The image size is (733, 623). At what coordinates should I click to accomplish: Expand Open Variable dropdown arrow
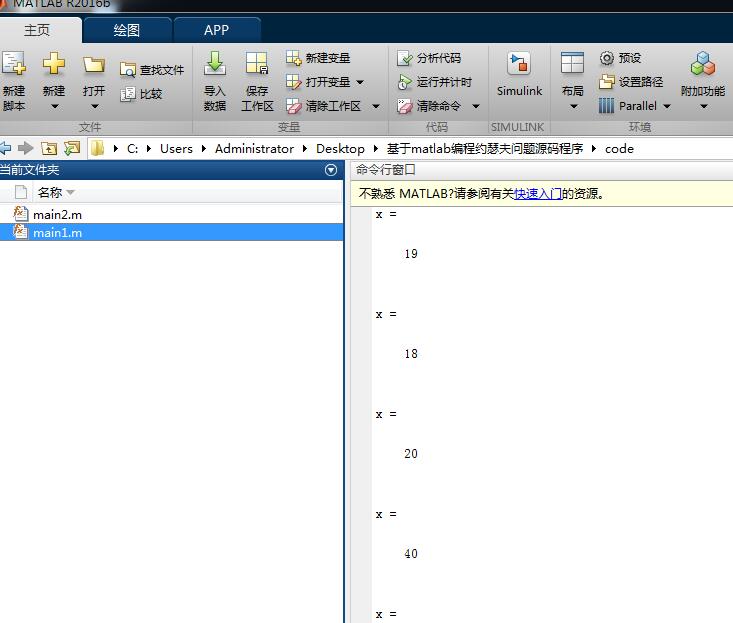pyautogui.click(x=360, y=82)
